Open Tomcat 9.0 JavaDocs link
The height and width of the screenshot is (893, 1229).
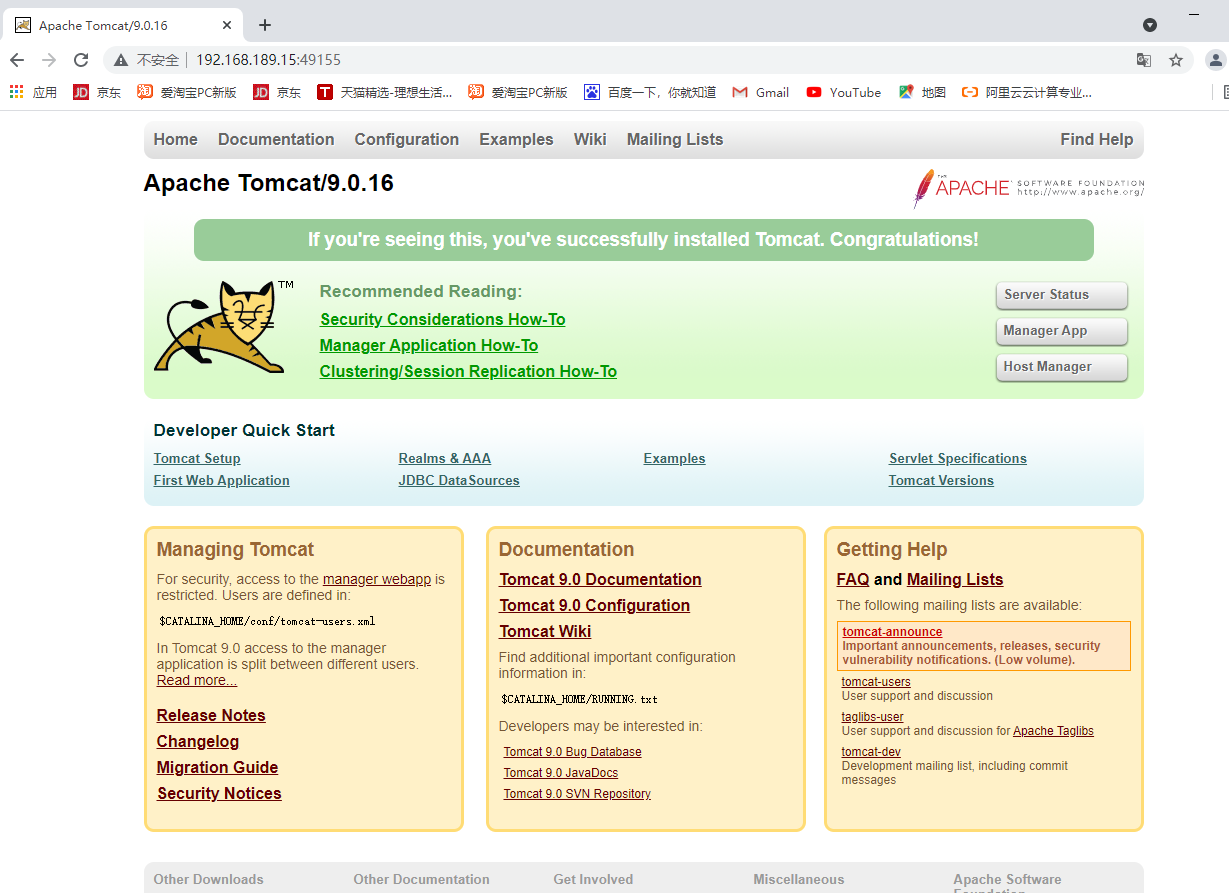(x=561, y=773)
